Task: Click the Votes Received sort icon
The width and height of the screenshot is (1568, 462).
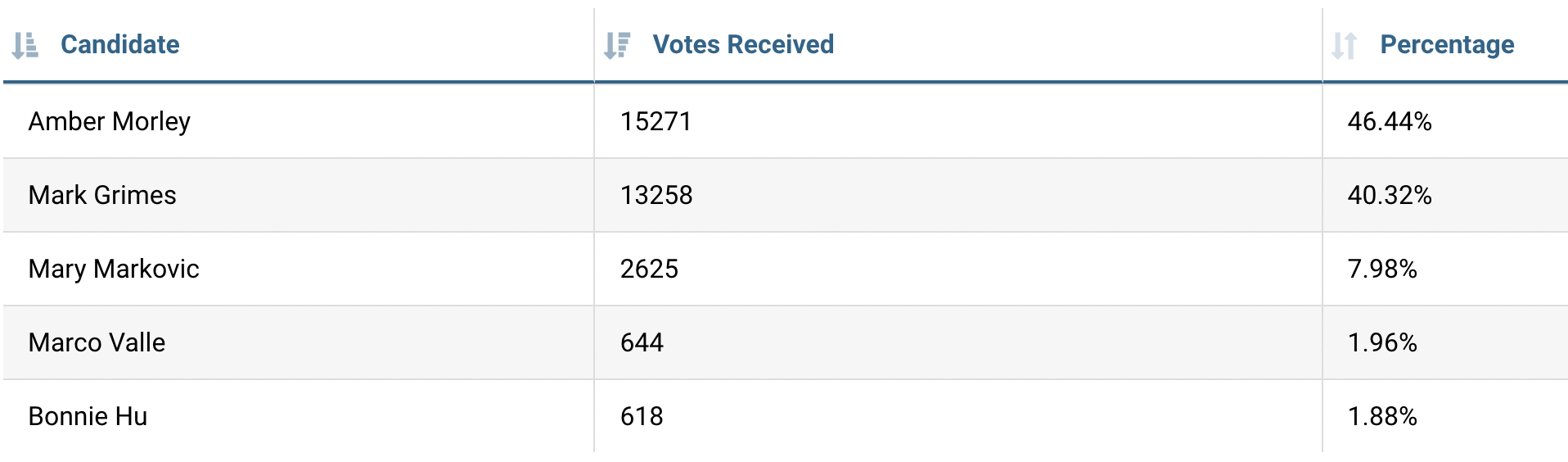Action: 617,45
